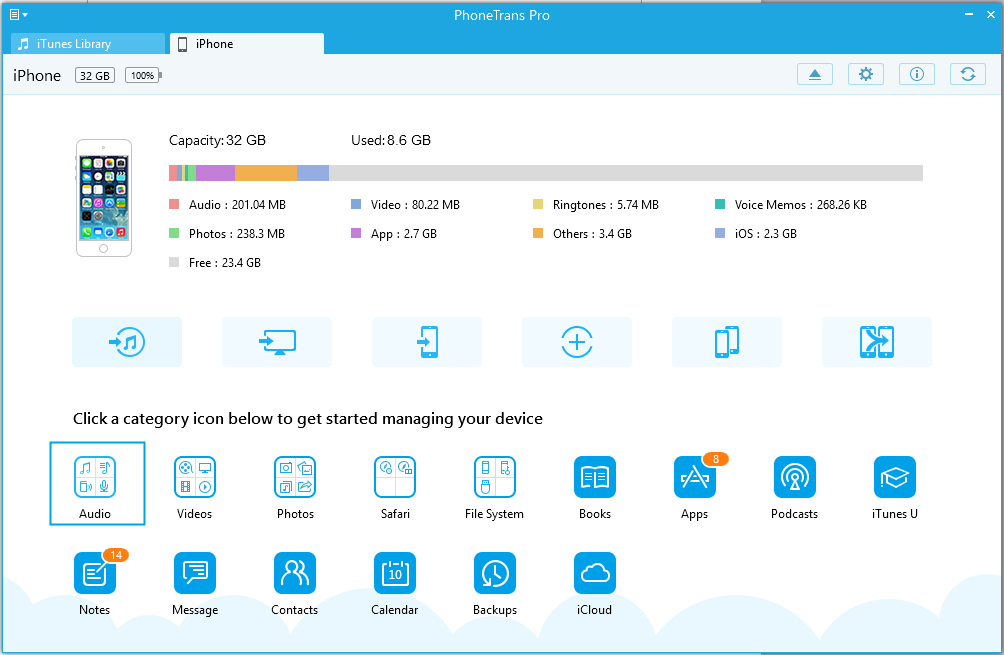1004x655 pixels.
Task: Open settings with the gear button
Action: pos(866,75)
